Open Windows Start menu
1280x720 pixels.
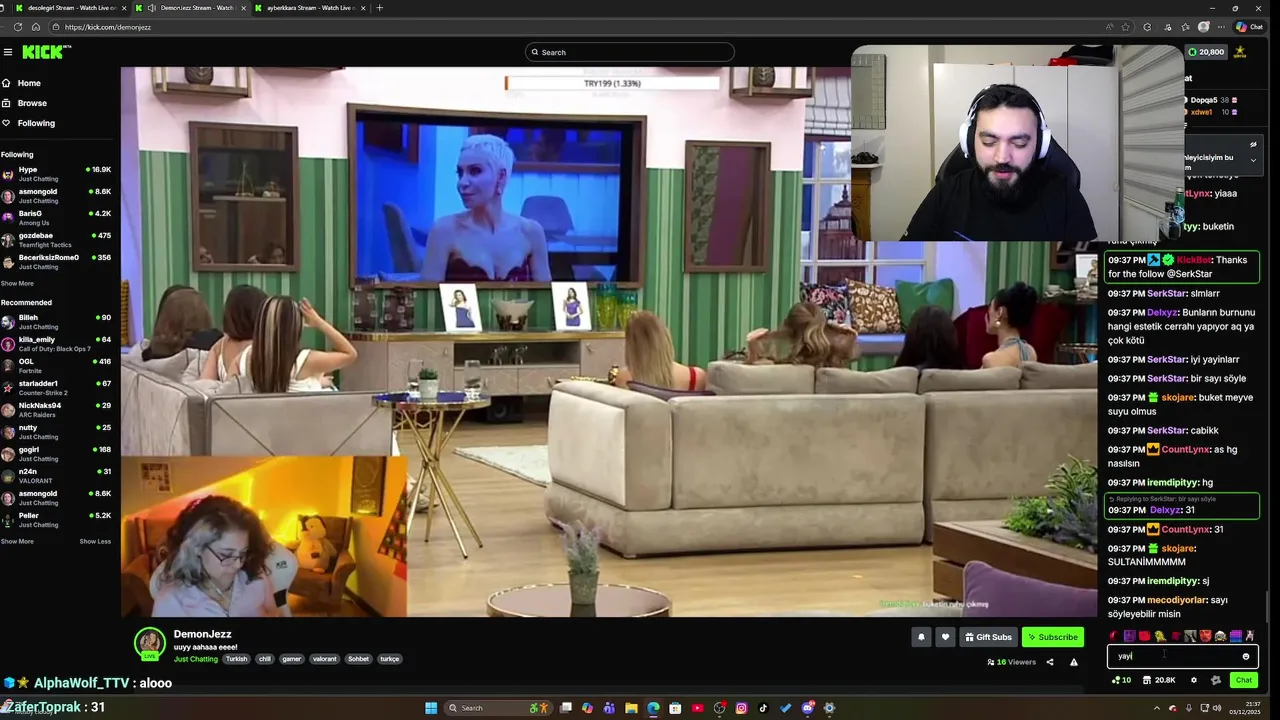coord(431,708)
